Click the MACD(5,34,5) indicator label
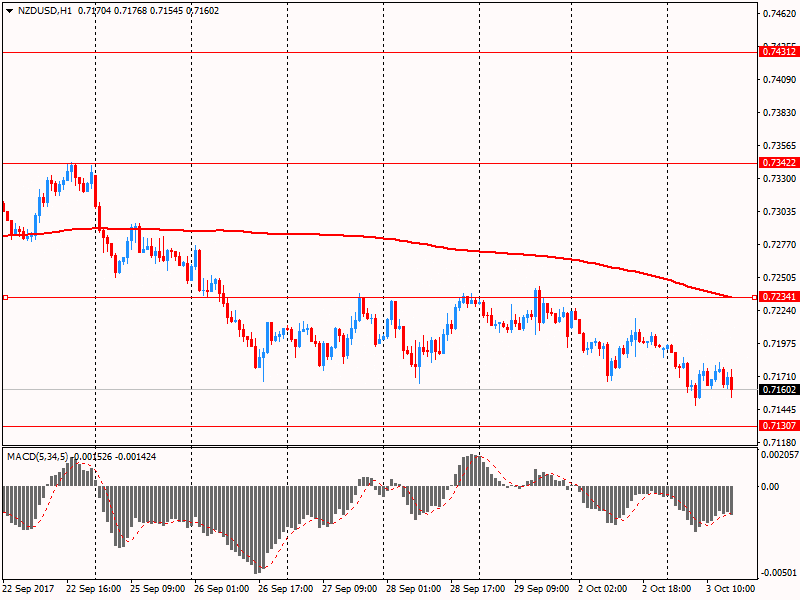 (37, 457)
